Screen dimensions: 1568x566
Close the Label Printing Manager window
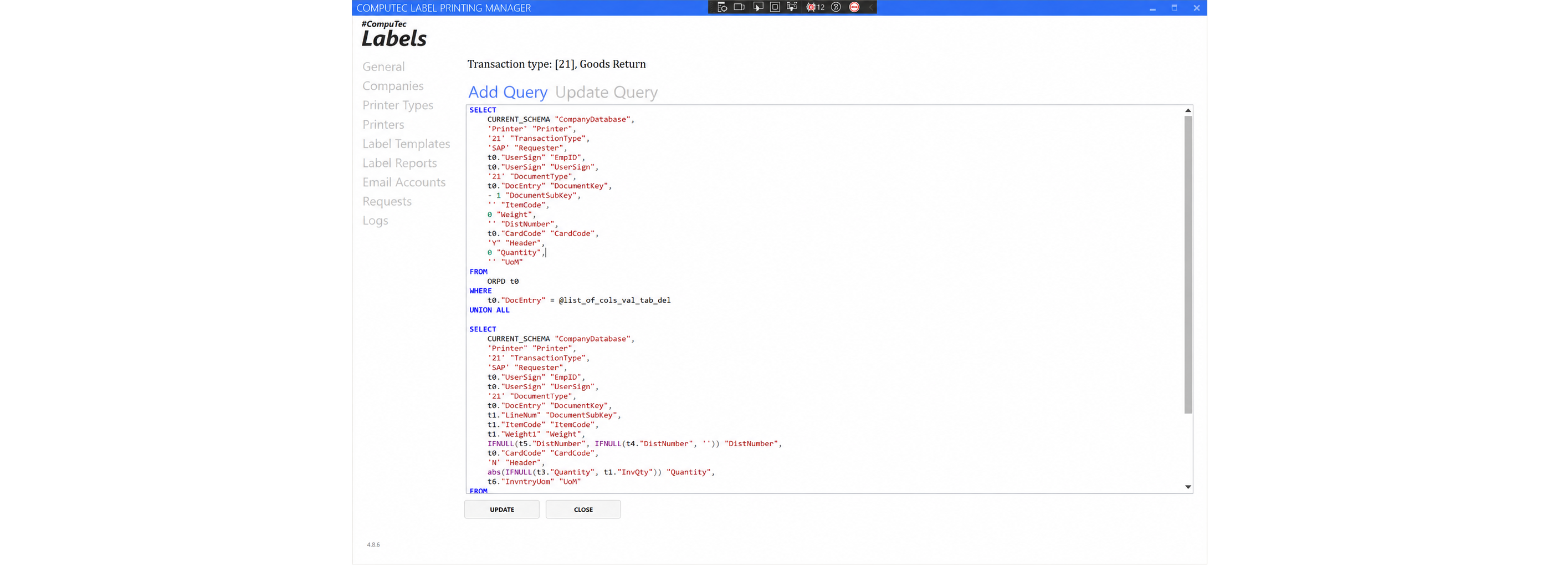coord(1196,8)
